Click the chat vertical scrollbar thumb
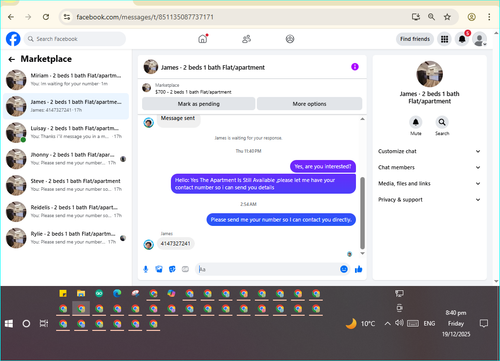Viewport: 500px width, 361px height. (362, 213)
